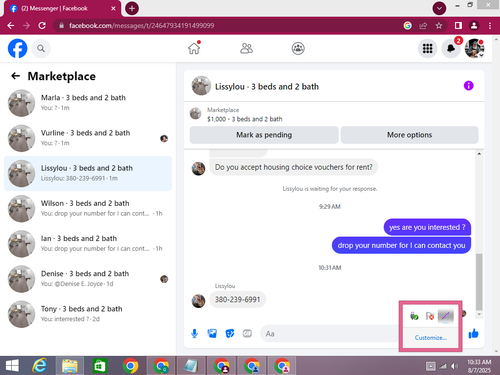Image resolution: width=500 pixels, height=375 pixels.
Task: Click the share page icon in address bar
Action: point(423,26)
